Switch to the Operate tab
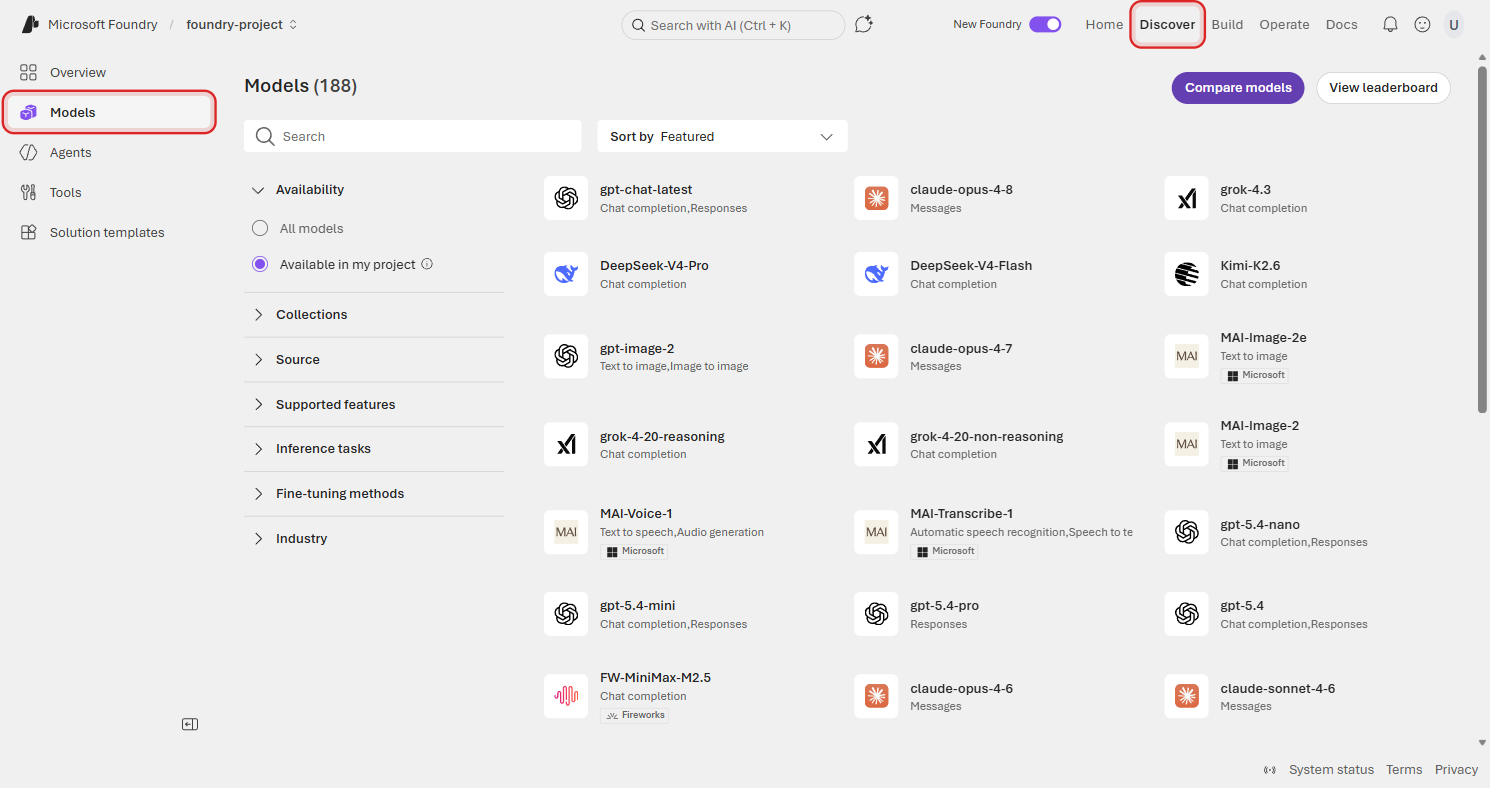 1284,25
